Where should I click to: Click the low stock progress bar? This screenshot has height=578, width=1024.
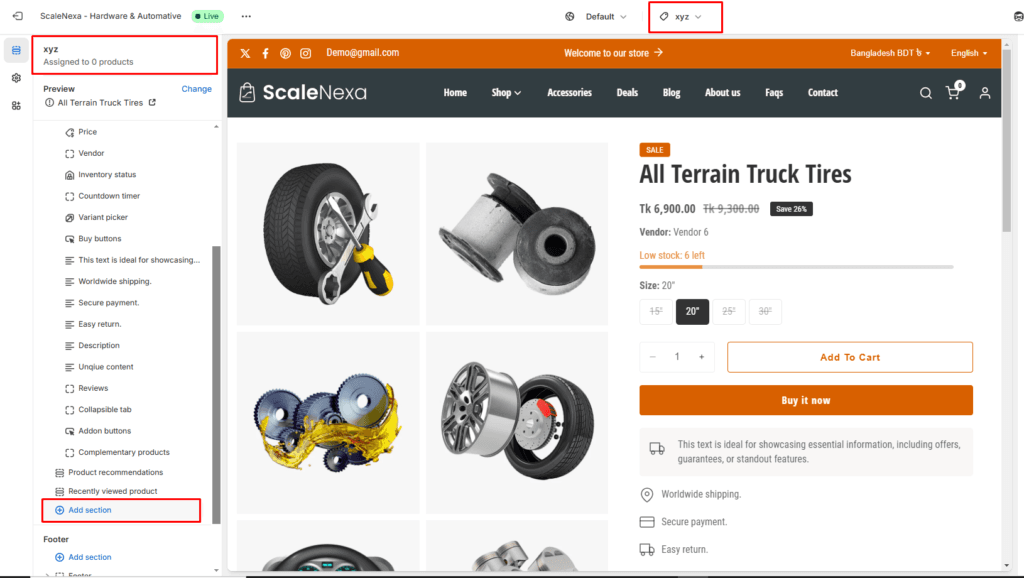[x=796, y=267]
